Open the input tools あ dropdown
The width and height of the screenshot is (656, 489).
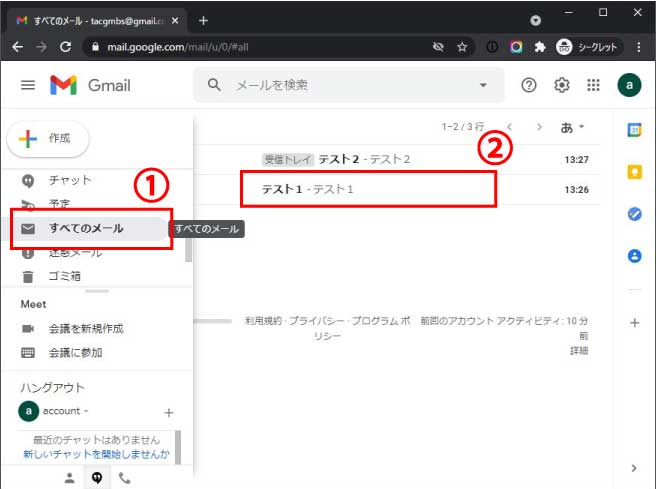[x=574, y=127]
